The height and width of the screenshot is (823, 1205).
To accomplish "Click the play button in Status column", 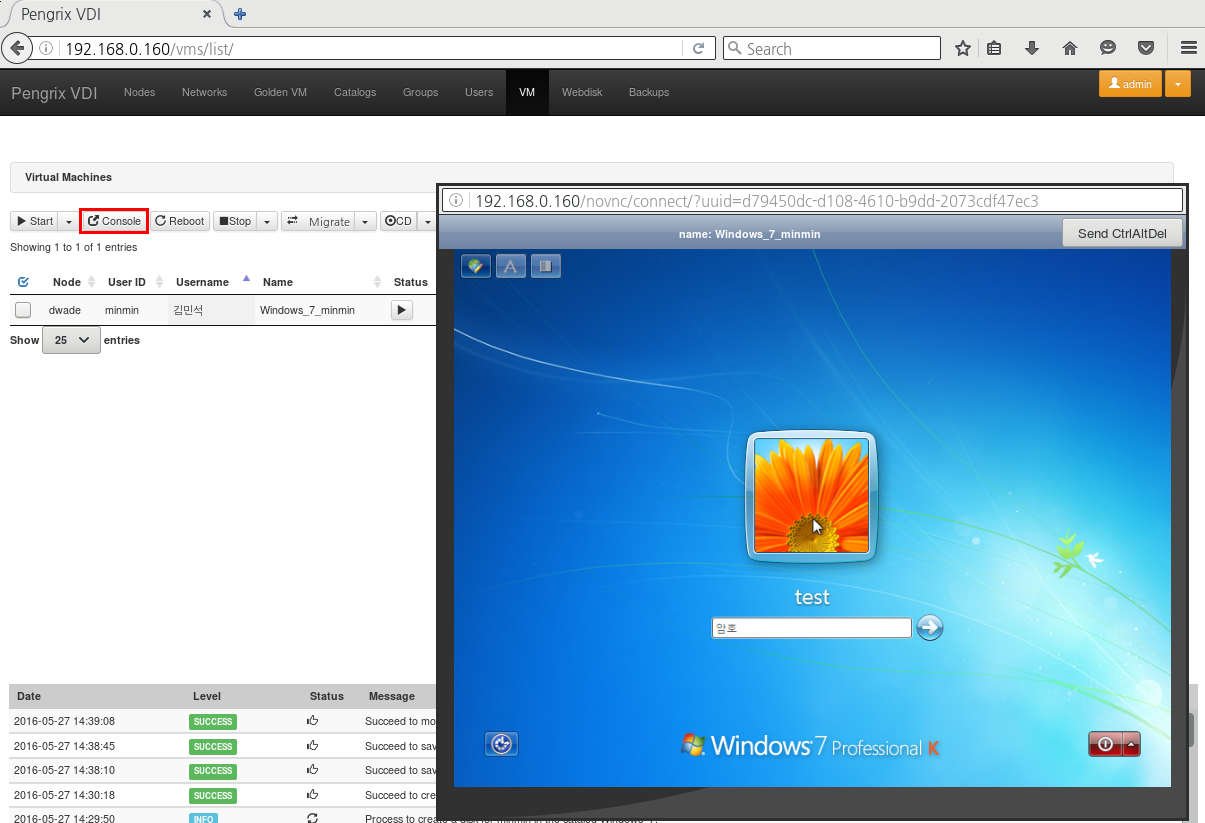I will tap(401, 310).
